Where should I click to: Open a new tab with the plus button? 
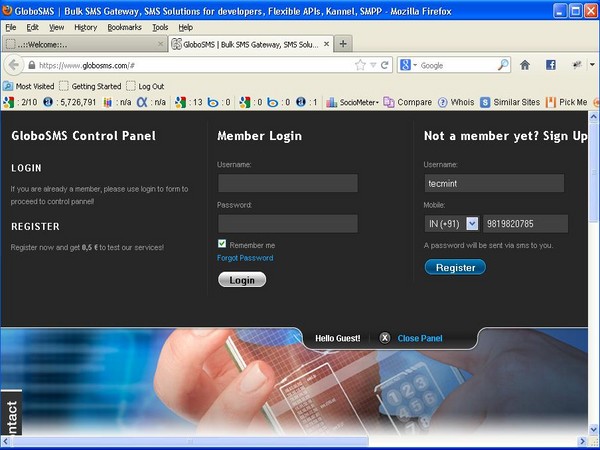[x=343, y=44]
